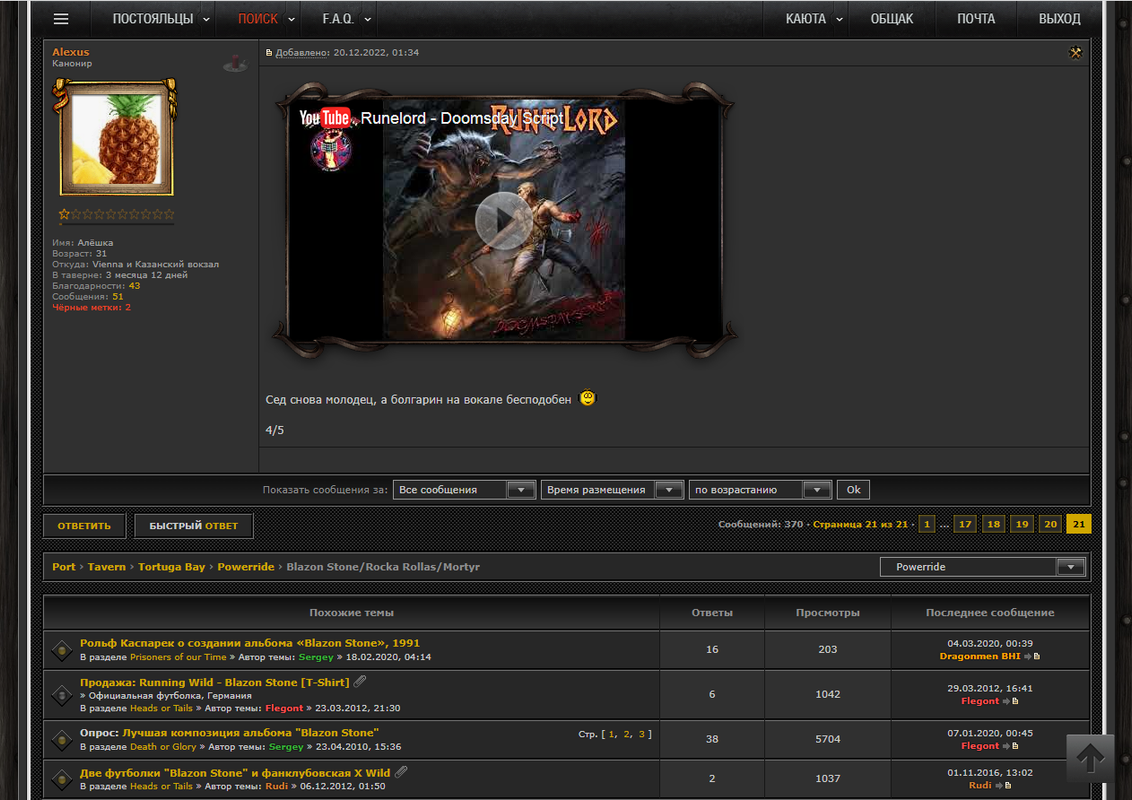The height and width of the screenshot is (800, 1132).
Task: Click Alexus pineapple avatar image
Action: (116, 137)
